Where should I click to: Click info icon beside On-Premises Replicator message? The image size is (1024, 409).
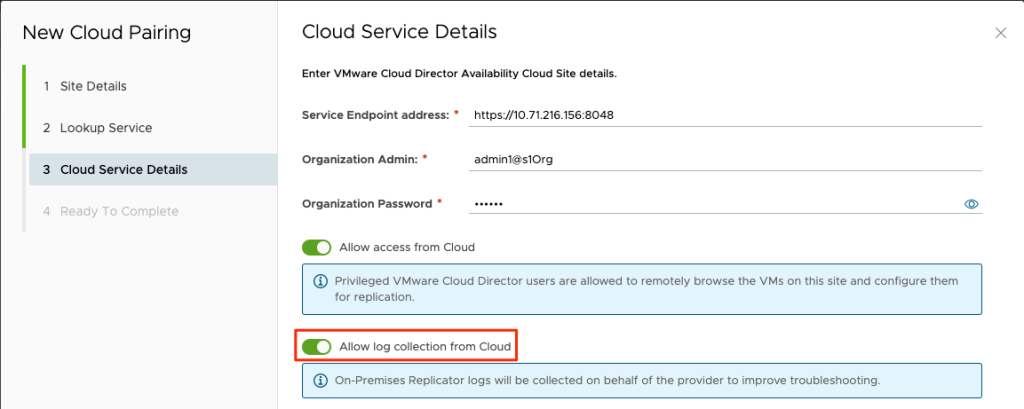pyautogui.click(x=321, y=381)
